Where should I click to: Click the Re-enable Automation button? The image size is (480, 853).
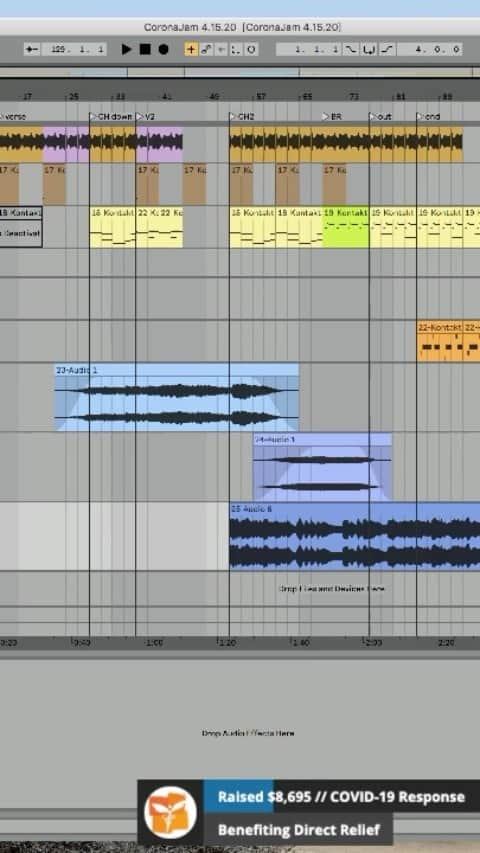click(x=221, y=50)
